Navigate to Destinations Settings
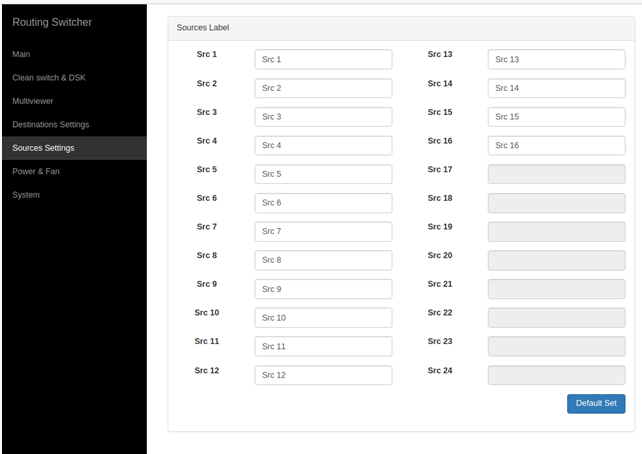 [51, 124]
